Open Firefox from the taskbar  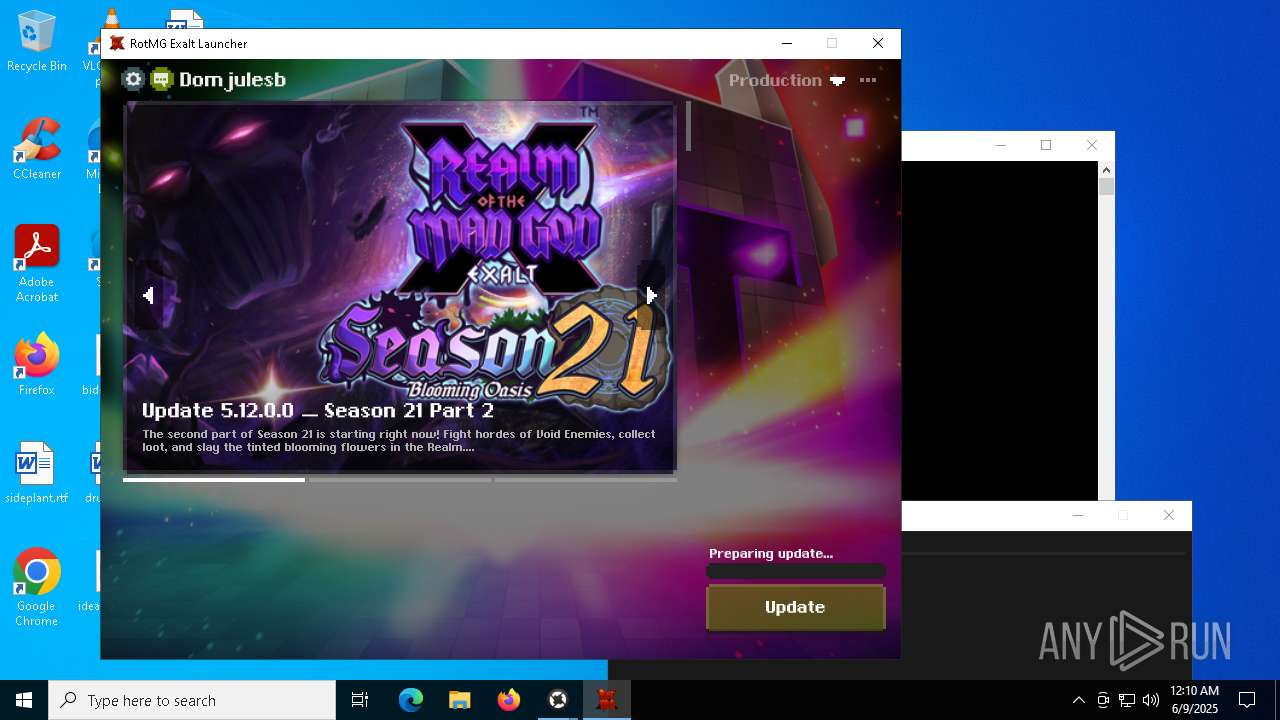coord(509,700)
